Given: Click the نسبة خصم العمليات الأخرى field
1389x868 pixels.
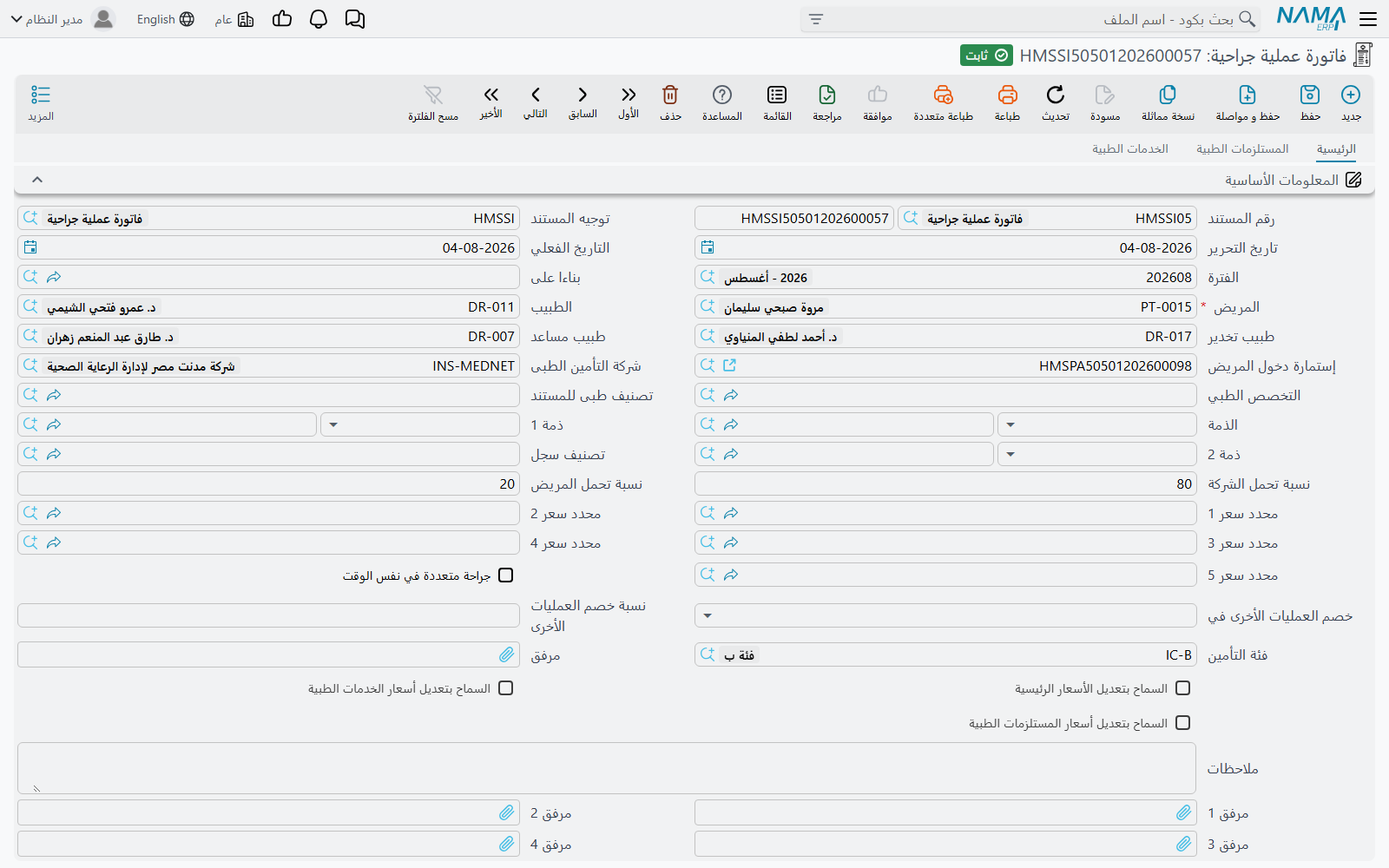Looking at the screenshot, I should [x=268, y=615].
